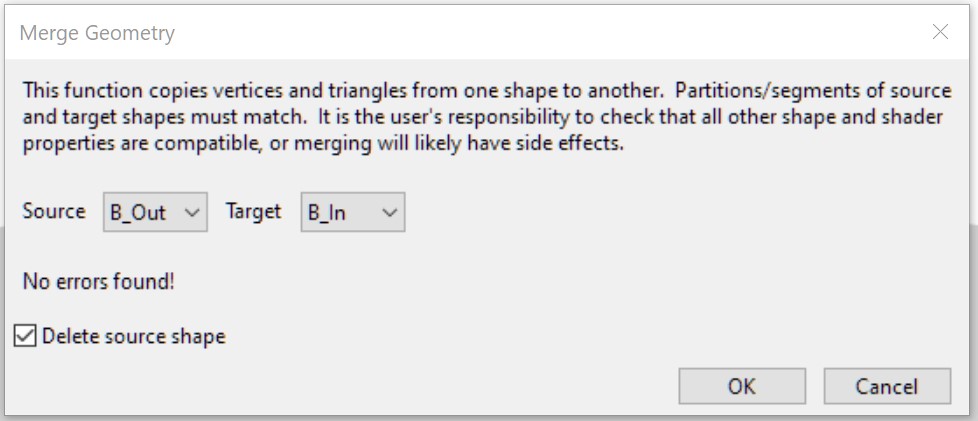This screenshot has height=421, width=978.
Task: Click the checkmark box beside Delete source shape
Action: click(25, 336)
